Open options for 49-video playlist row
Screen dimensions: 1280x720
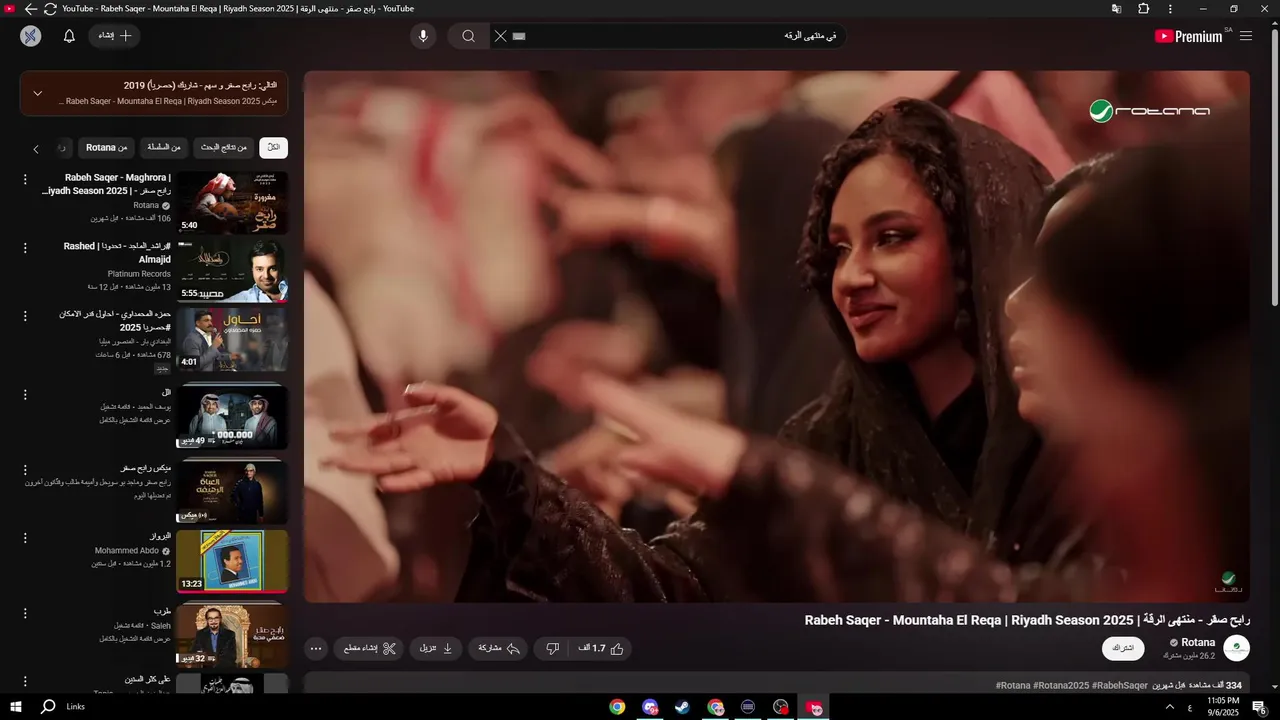[25, 394]
